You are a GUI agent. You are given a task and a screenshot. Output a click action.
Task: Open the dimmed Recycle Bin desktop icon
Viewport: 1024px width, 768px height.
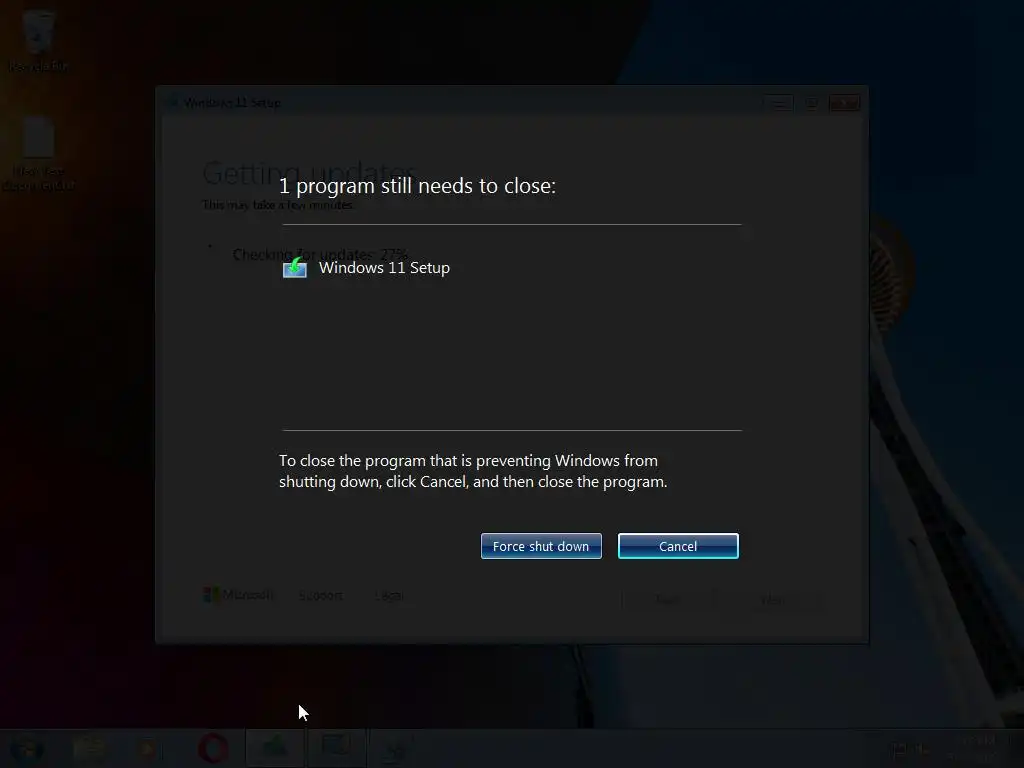coord(38,40)
